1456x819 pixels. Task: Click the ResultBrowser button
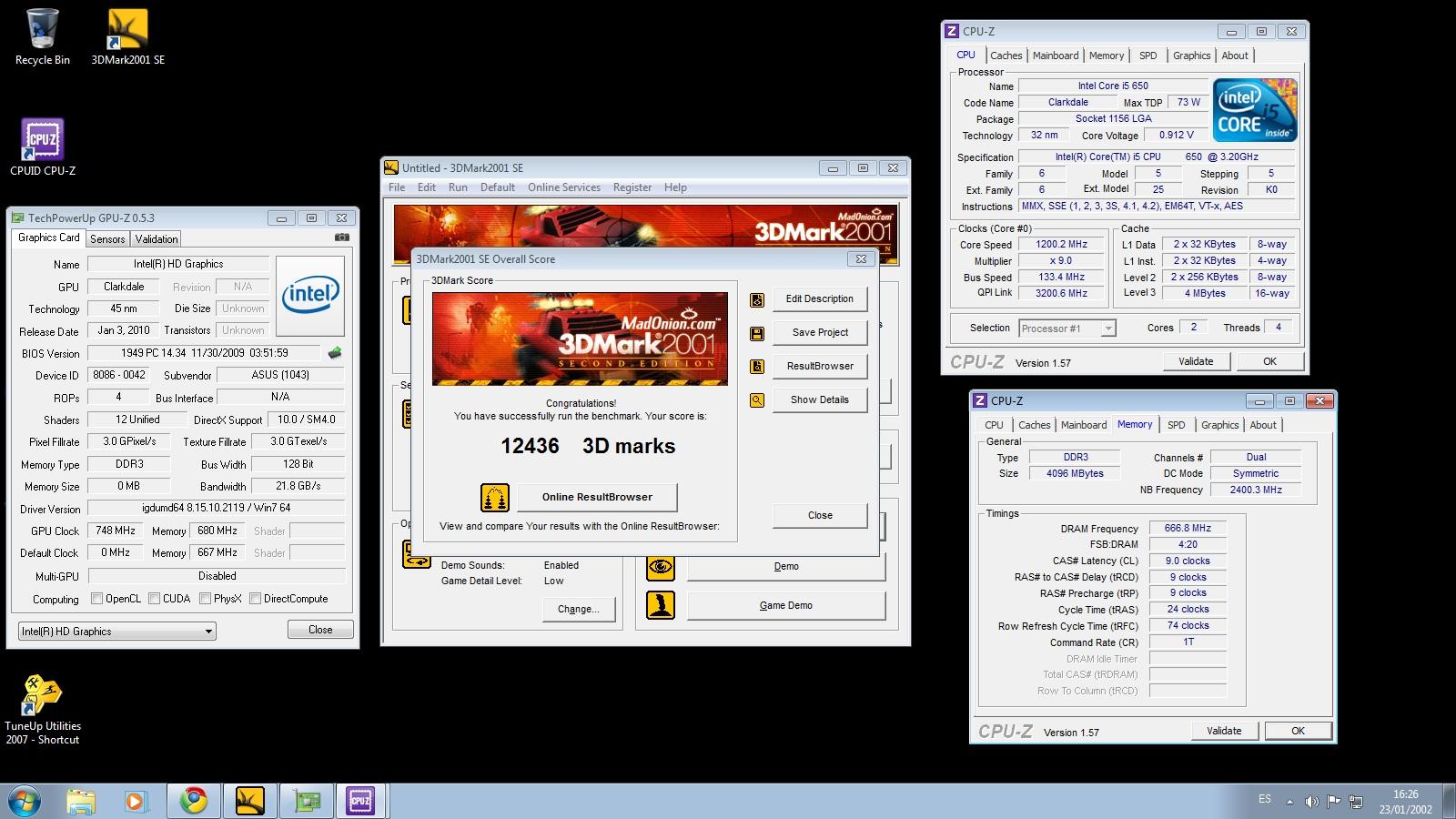click(x=820, y=367)
